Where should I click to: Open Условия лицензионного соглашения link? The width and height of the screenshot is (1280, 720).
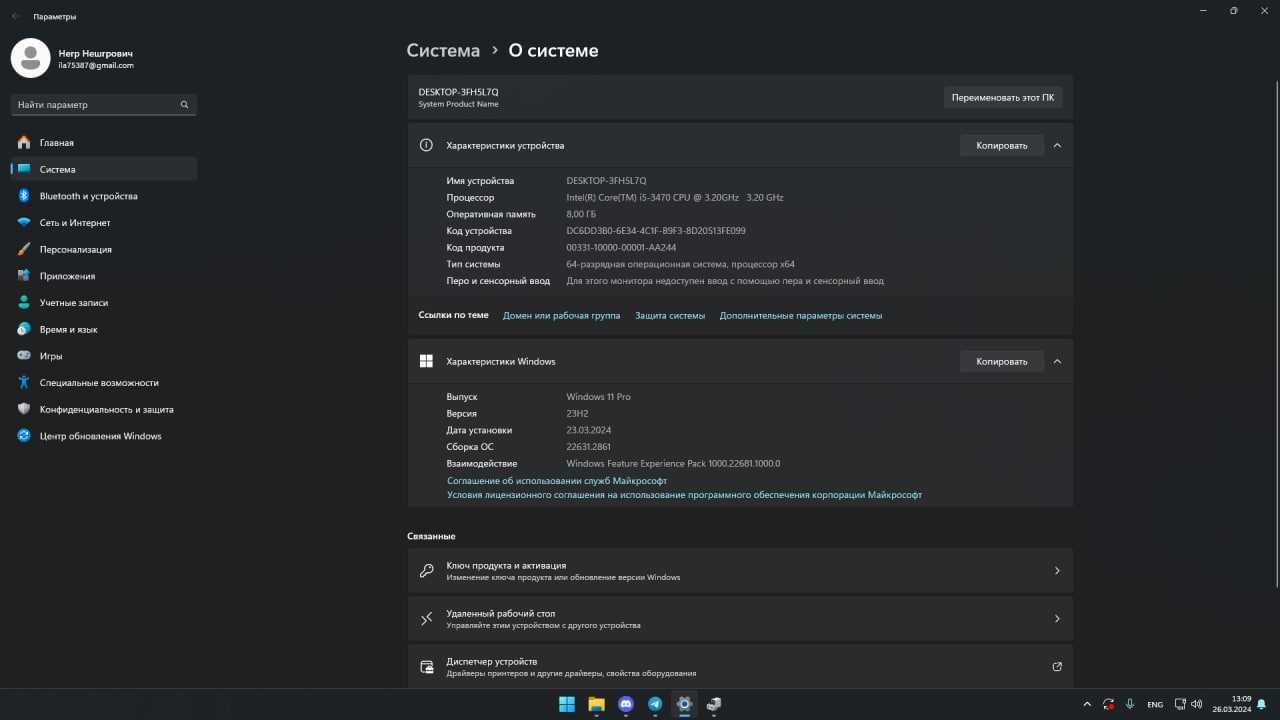pyautogui.click(x=684, y=495)
